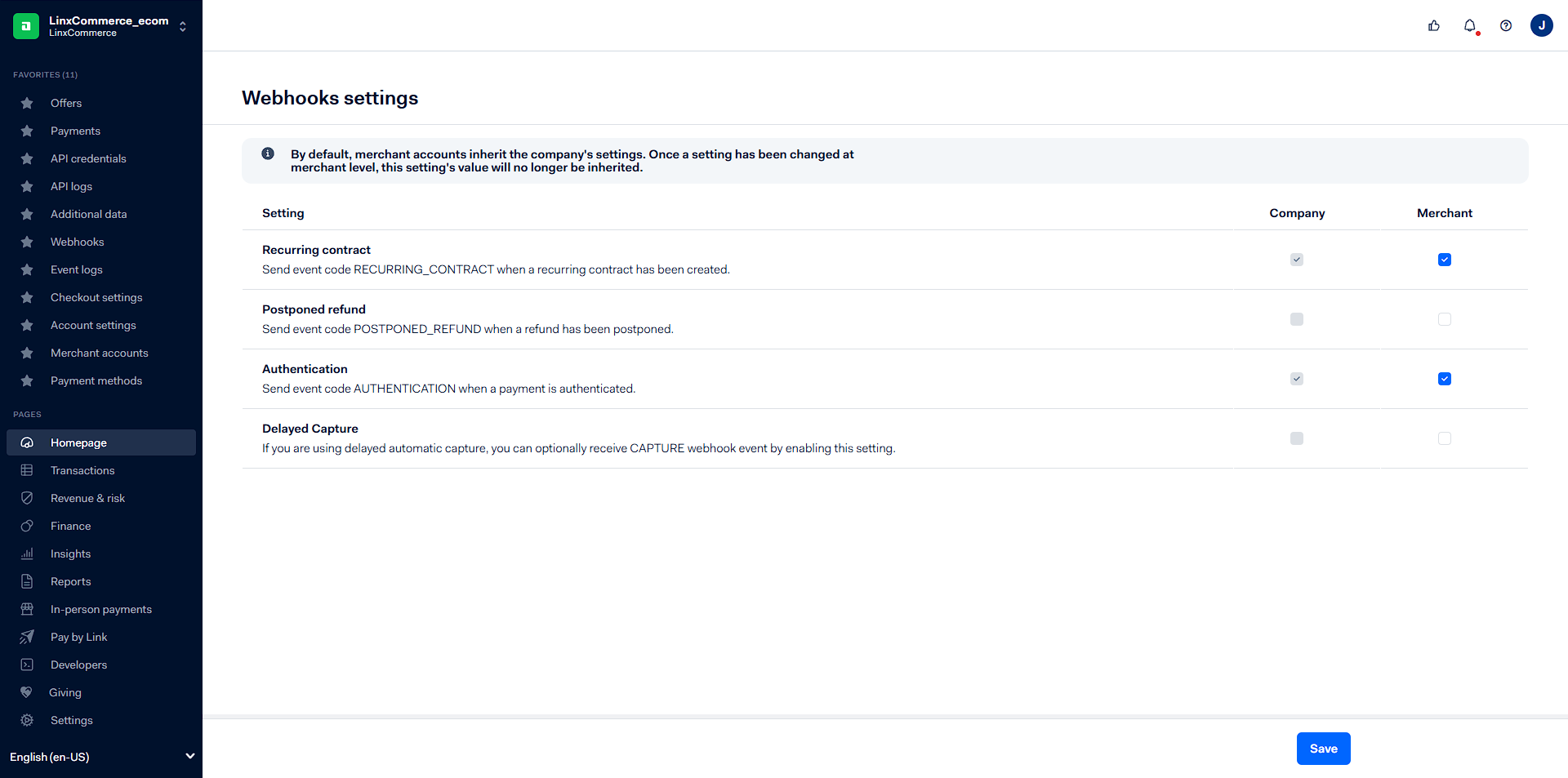
Task: Uncheck Merchant Recurring contract checkbox
Action: 1445,260
